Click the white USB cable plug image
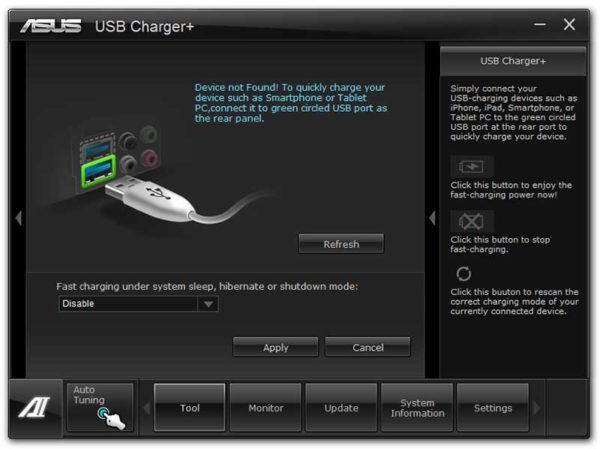This screenshot has height=449, width=600. click(151, 197)
